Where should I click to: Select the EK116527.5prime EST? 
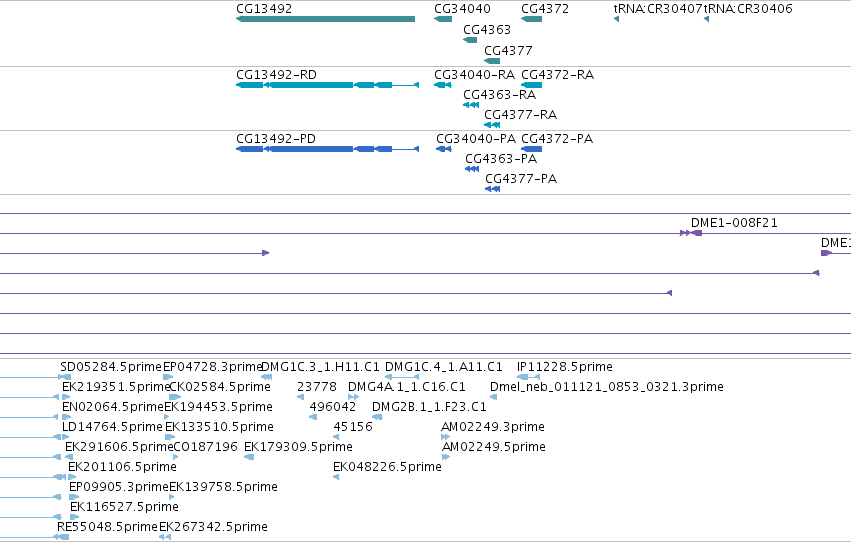click(x=75, y=518)
